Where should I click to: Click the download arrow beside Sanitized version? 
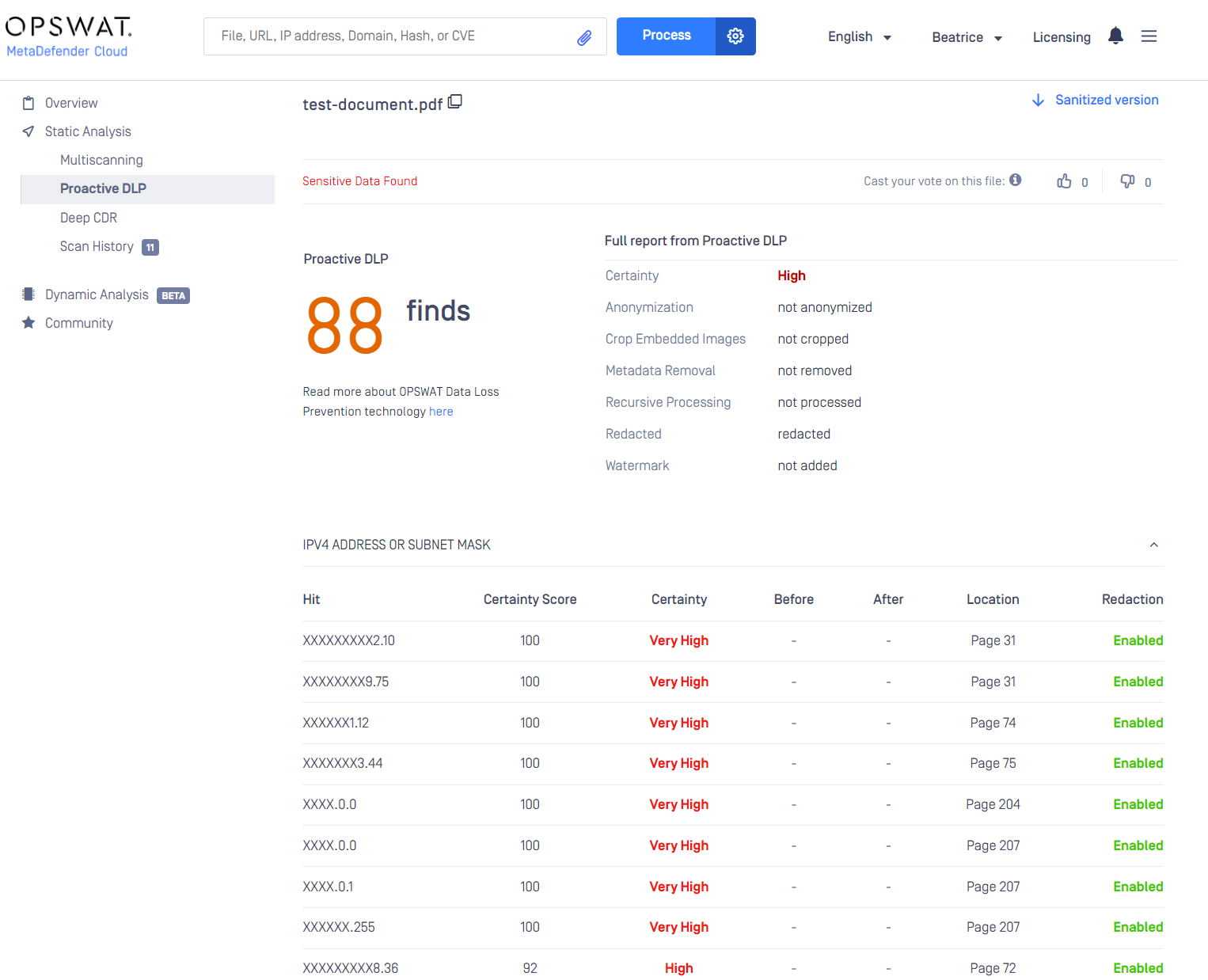pyautogui.click(x=1038, y=101)
